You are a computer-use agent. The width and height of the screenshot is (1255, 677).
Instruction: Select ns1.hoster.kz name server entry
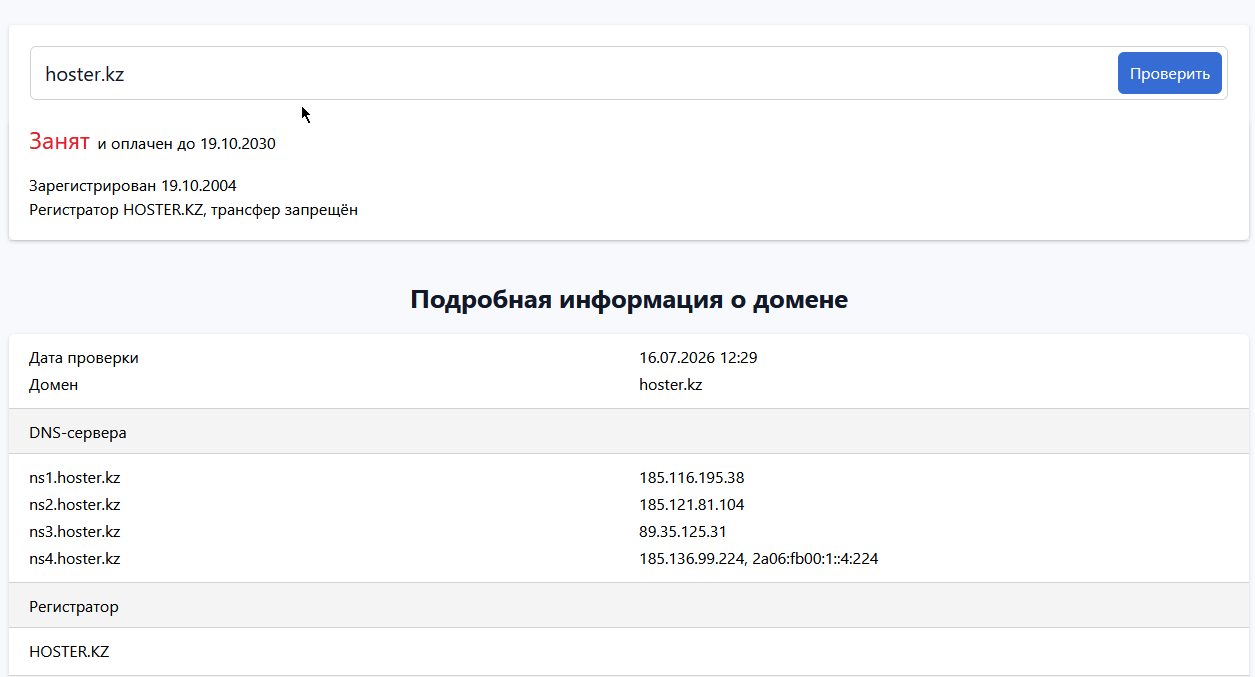[75, 478]
